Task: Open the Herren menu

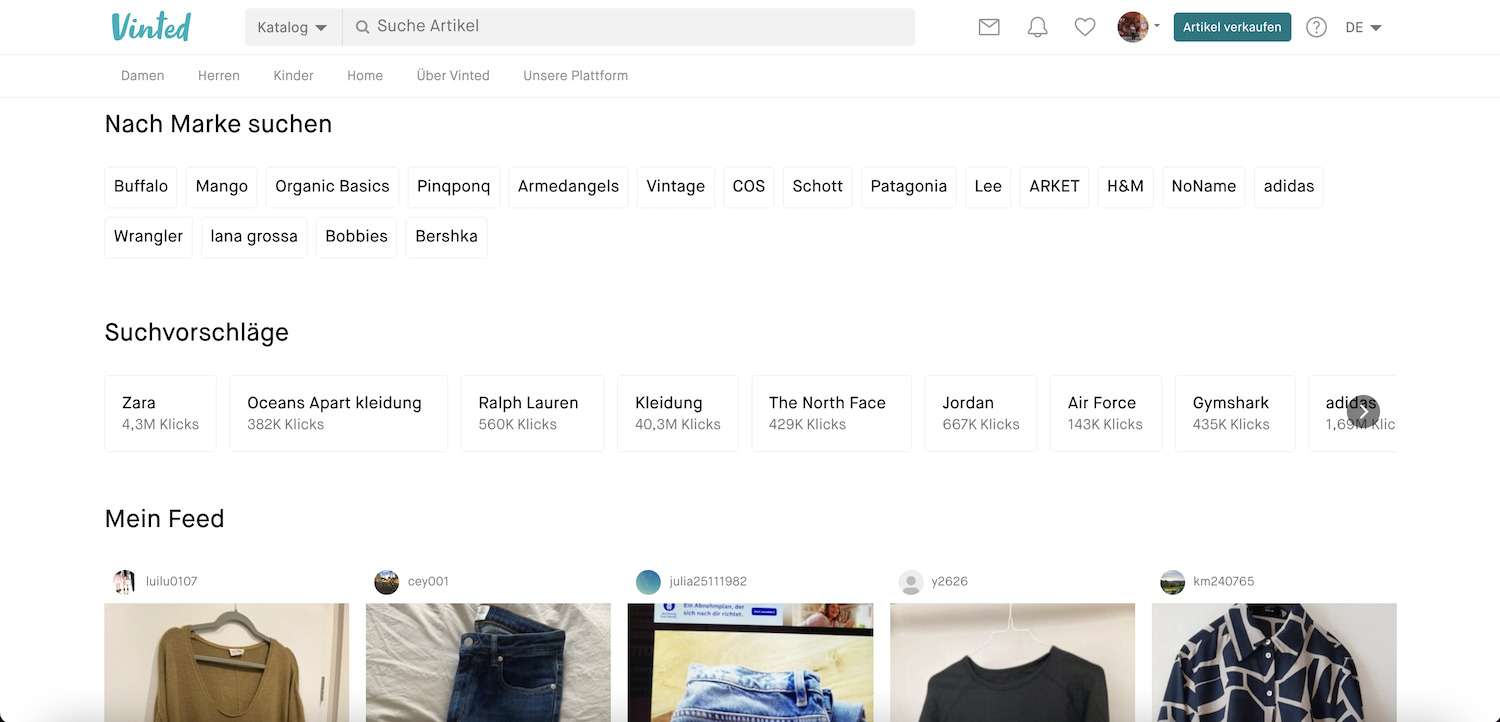Action: tap(219, 76)
